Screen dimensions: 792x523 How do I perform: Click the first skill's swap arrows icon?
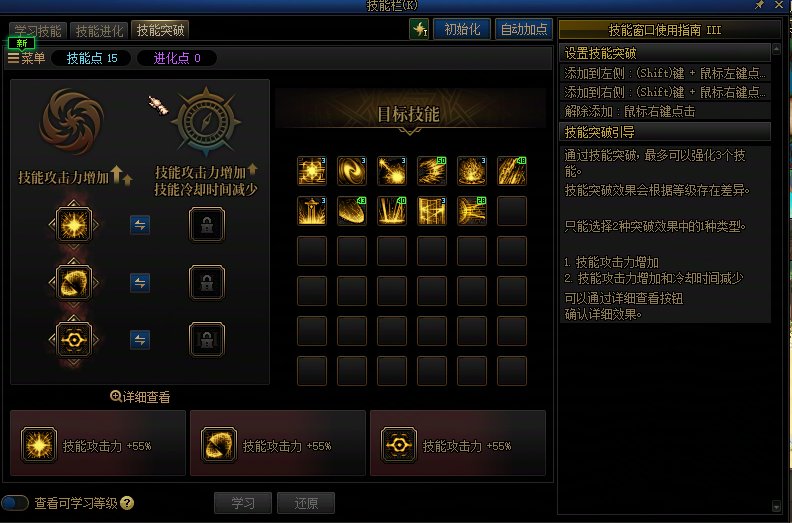pyautogui.click(x=140, y=225)
